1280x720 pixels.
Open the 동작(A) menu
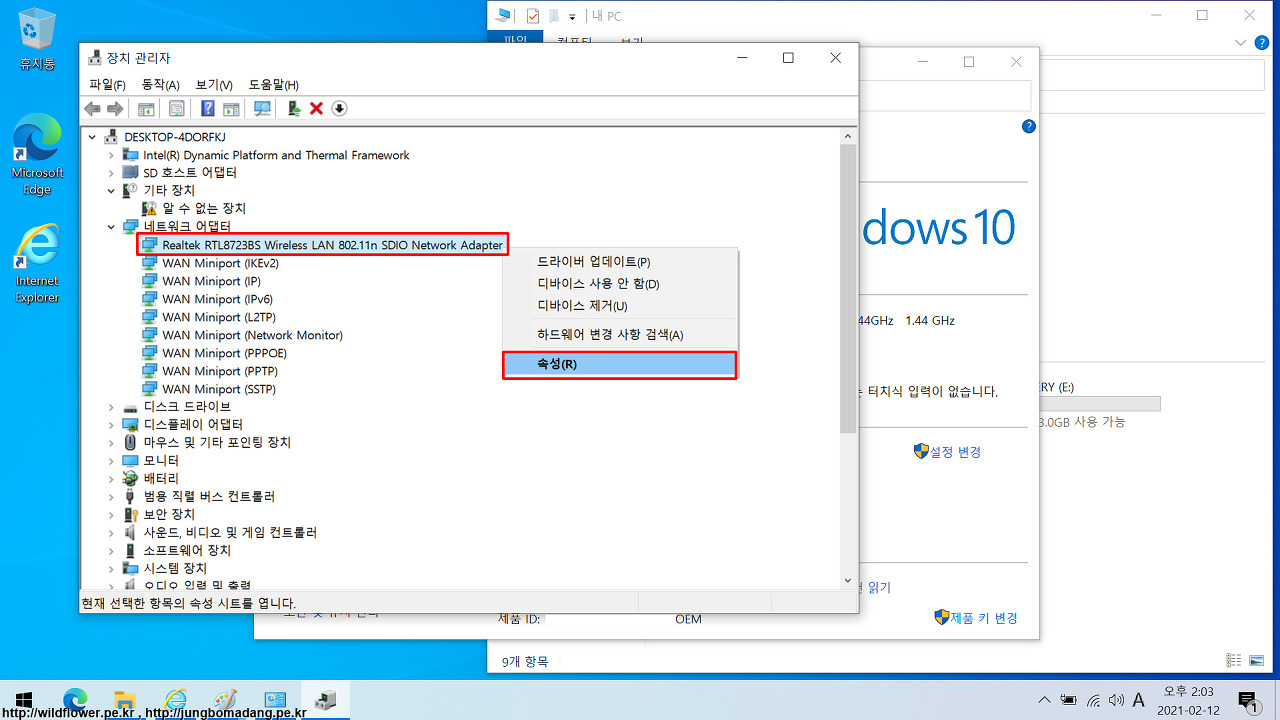[x=160, y=85]
